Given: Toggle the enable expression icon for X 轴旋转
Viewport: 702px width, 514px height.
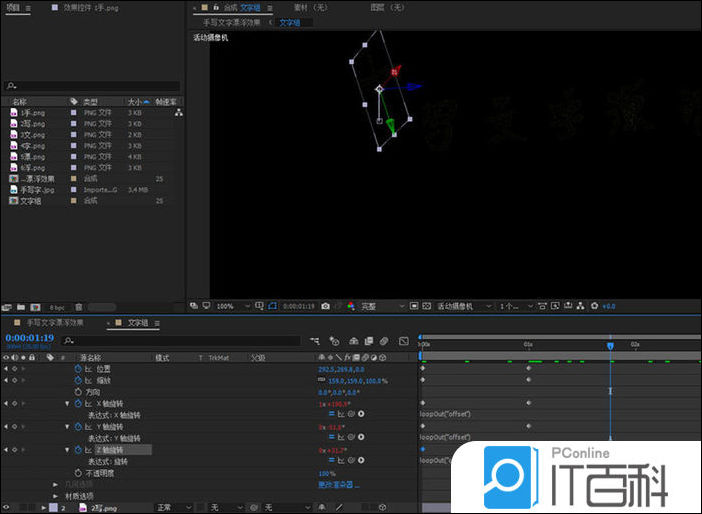Looking at the screenshot, I should pos(332,414).
